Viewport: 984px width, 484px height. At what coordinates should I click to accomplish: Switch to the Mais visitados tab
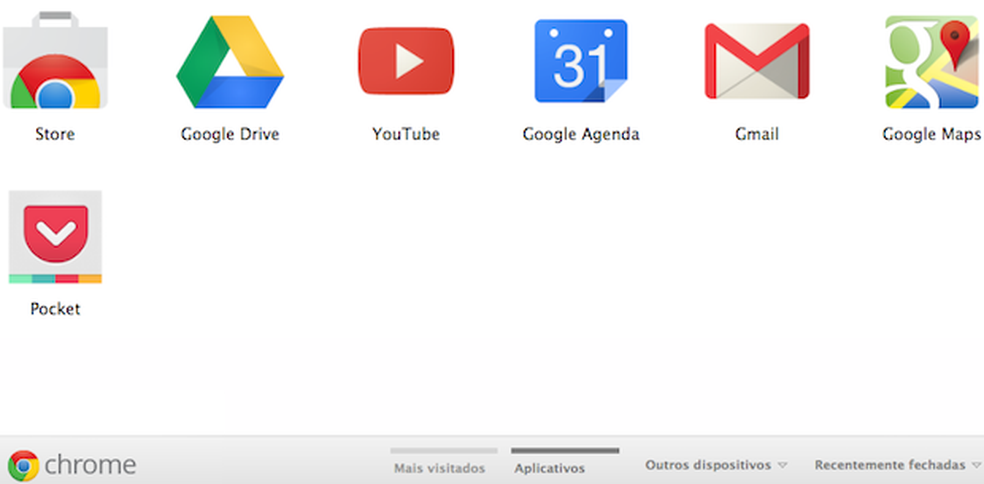click(x=439, y=468)
